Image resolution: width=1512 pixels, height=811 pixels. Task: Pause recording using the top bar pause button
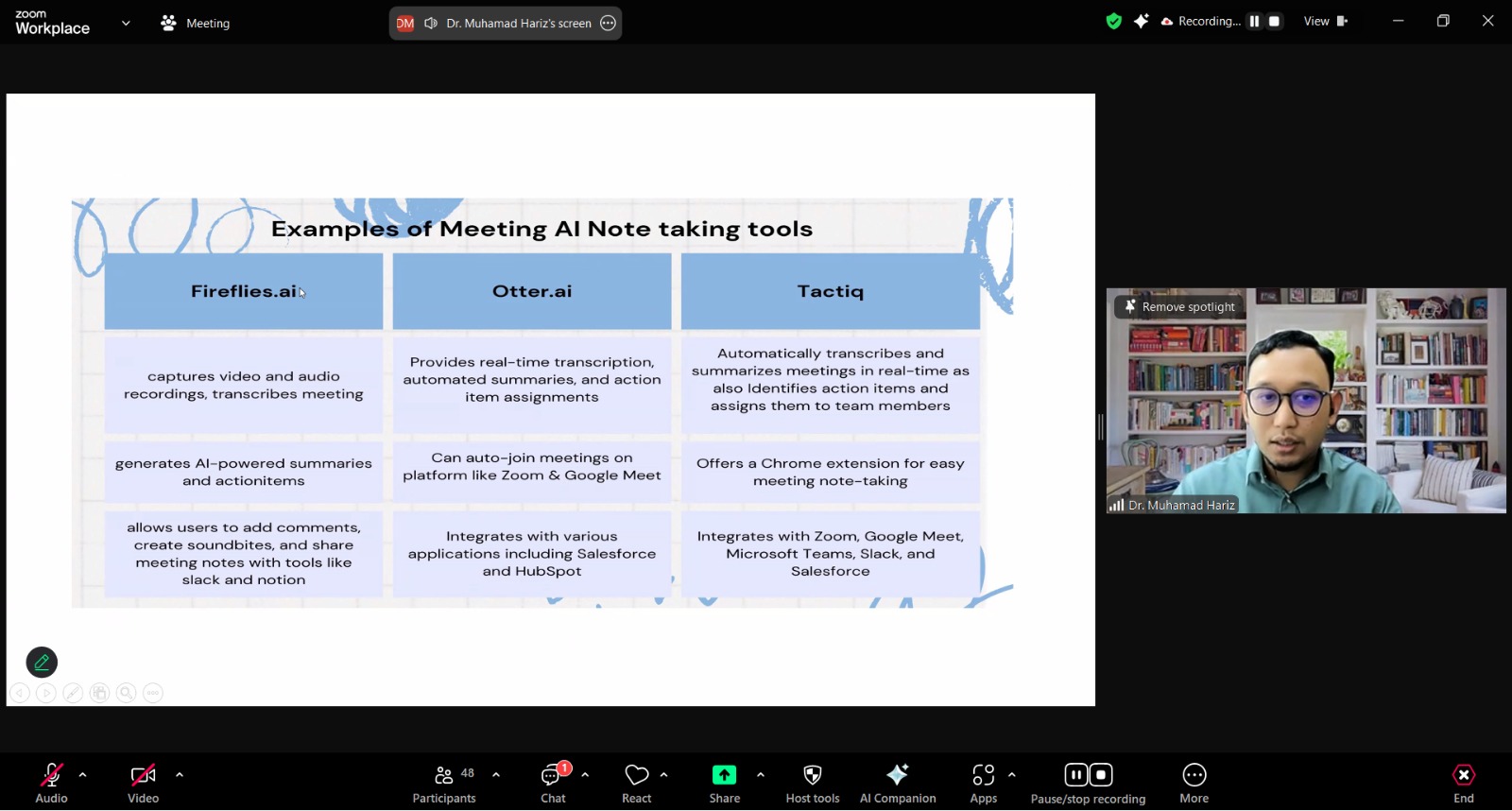tap(1254, 21)
